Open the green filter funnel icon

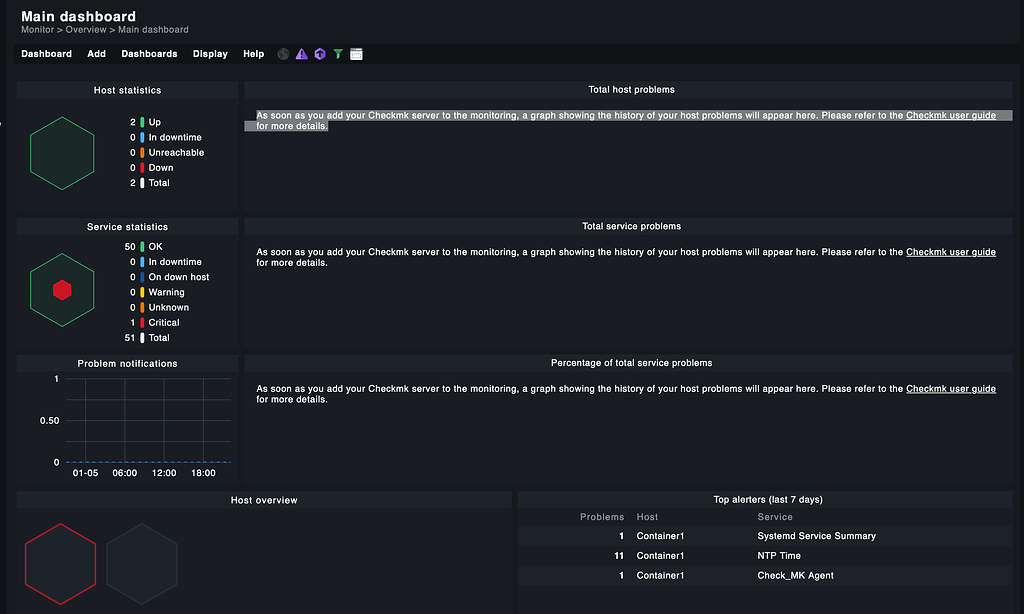point(338,53)
